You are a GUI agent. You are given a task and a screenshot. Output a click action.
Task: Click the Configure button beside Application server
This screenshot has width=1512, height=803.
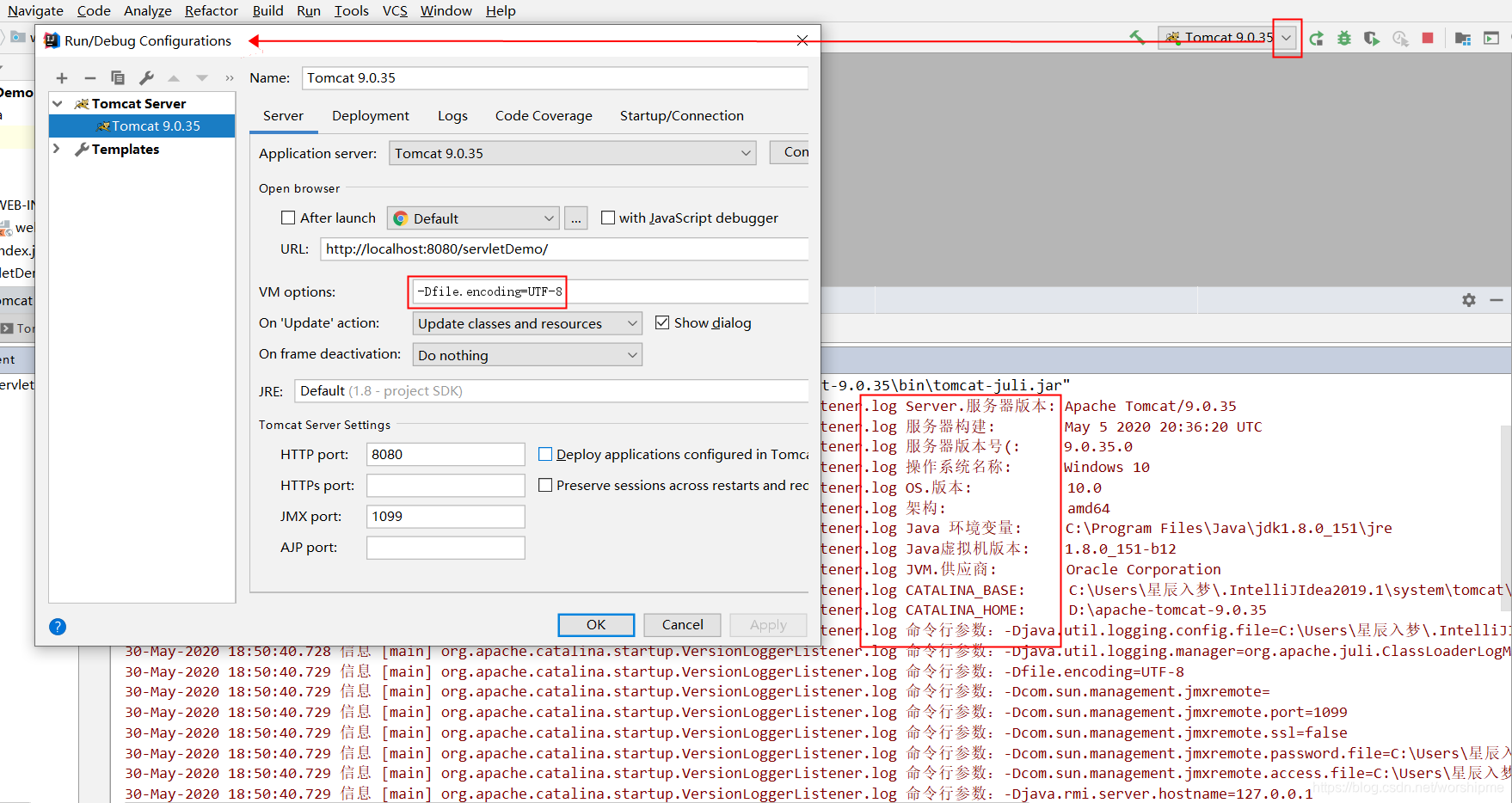[x=790, y=152]
